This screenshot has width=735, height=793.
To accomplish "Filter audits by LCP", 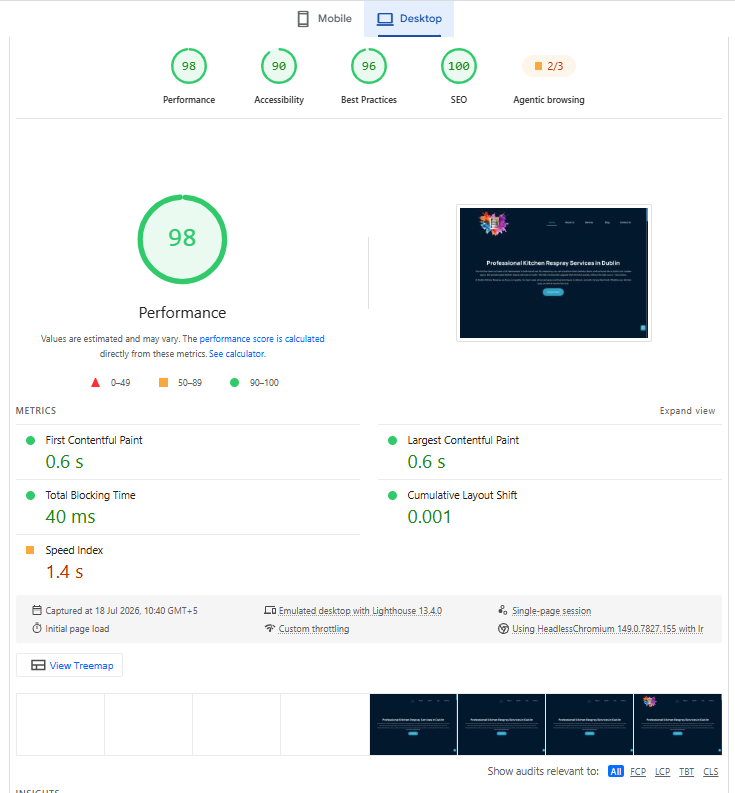I will [x=662, y=772].
